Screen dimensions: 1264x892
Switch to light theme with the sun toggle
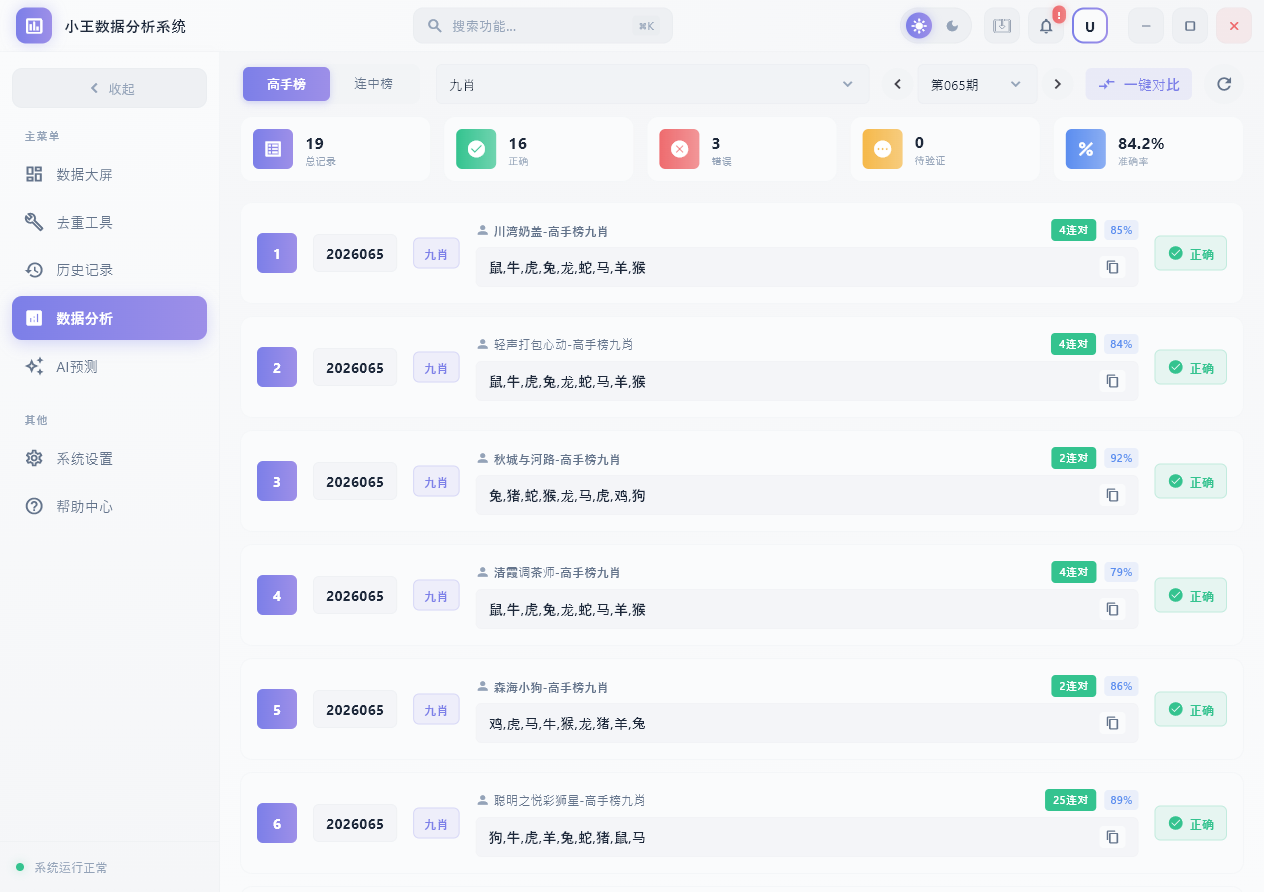click(918, 25)
